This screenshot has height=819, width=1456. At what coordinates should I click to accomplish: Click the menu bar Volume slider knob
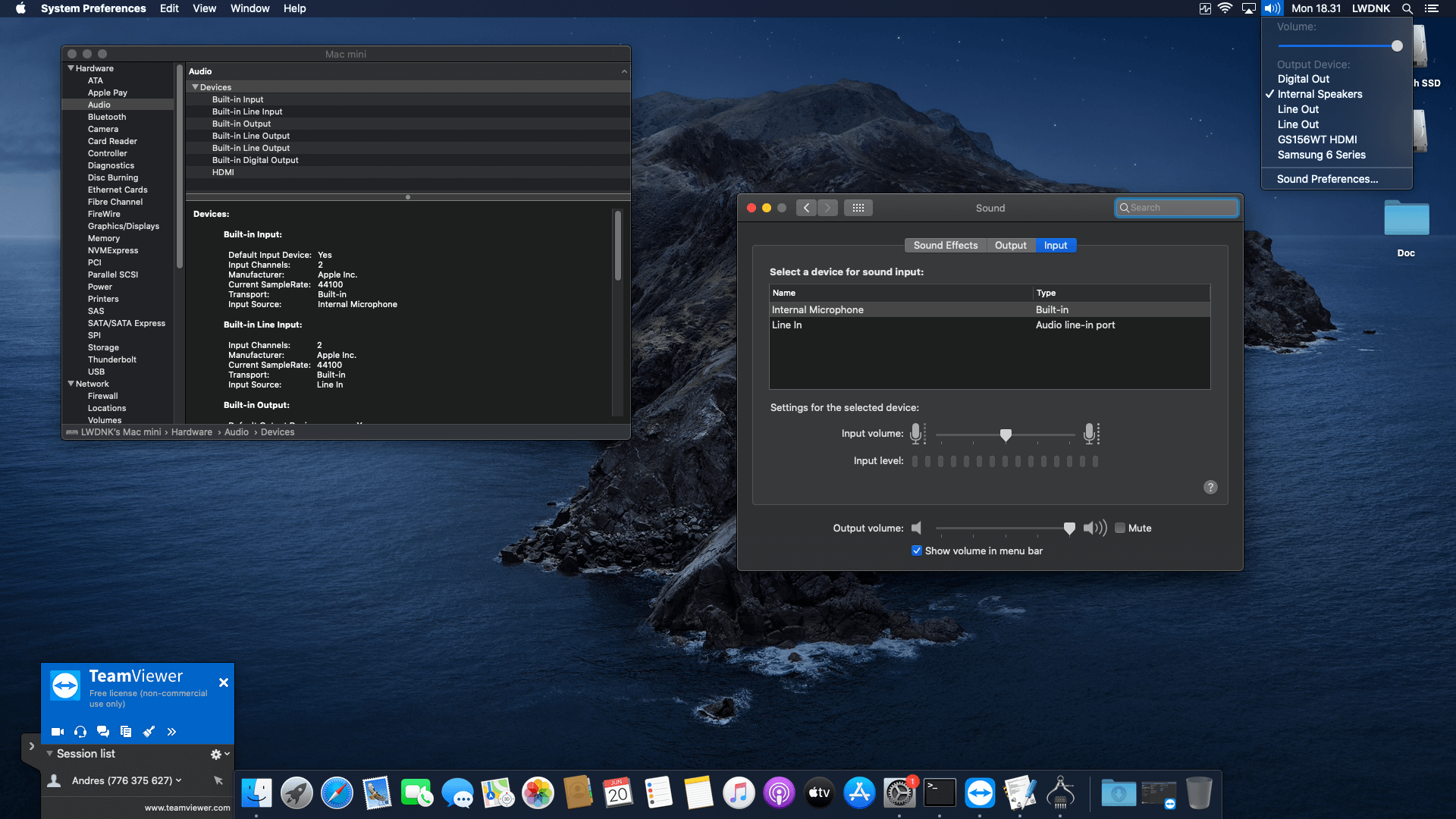[x=1397, y=46]
